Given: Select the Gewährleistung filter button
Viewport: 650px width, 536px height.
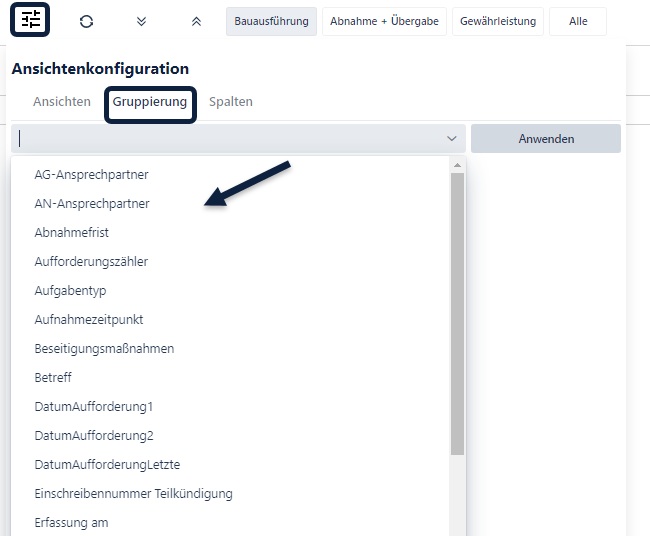Looking at the screenshot, I should click(498, 21).
